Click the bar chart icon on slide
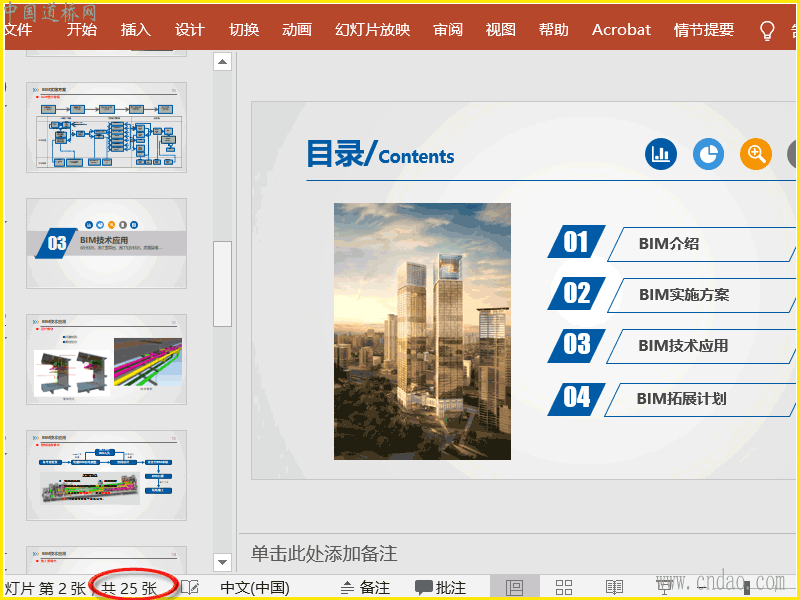This screenshot has width=800, height=600. pyautogui.click(x=661, y=154)
